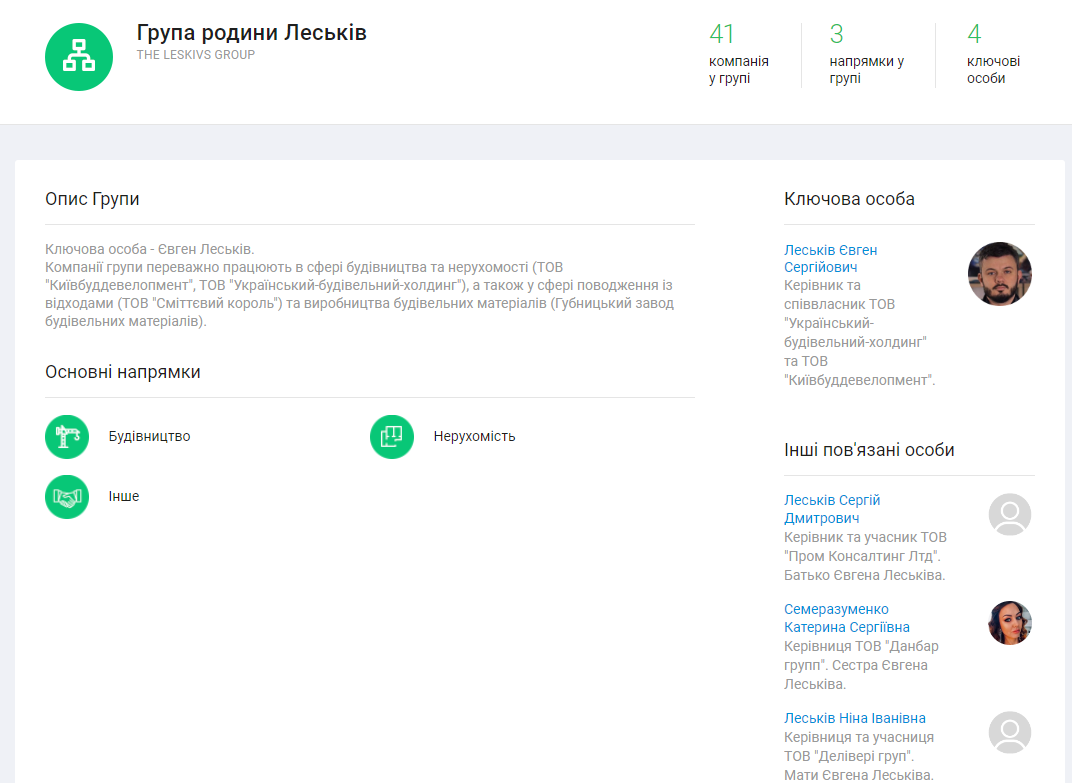Select the Будівництво direction label
Viewport: 1072px width, 783px height.
coord(149,437)
